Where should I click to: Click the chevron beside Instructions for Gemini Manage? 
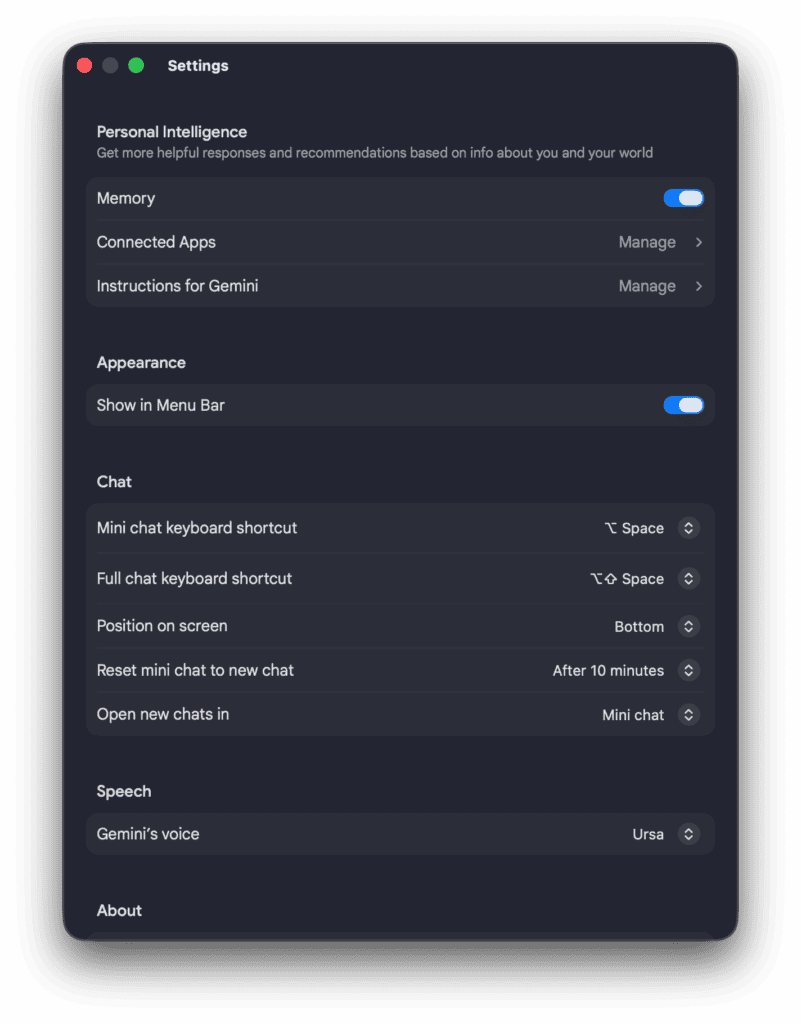(x=697, y=286)
